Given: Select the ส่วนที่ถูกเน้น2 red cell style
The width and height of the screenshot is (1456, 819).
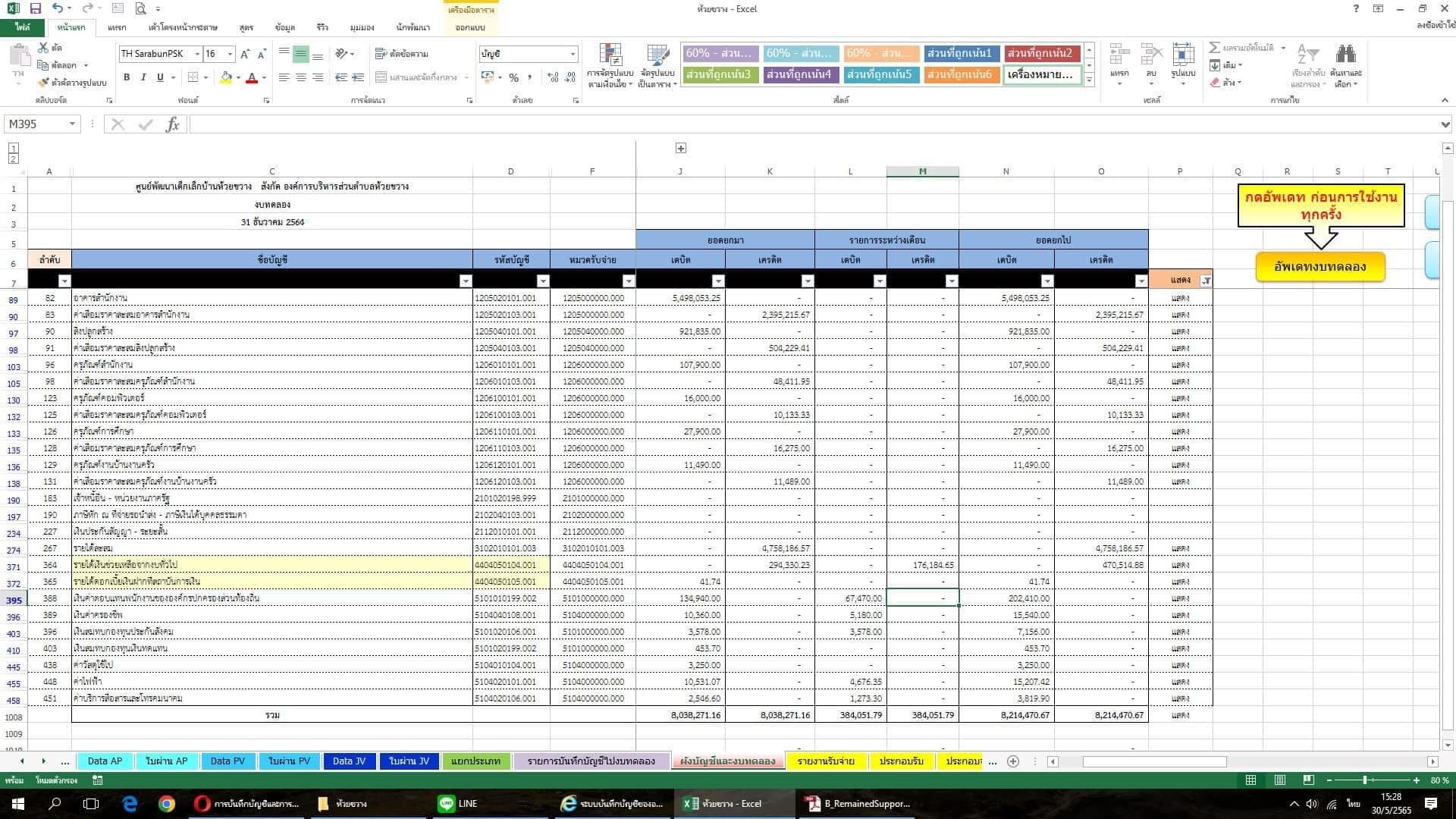Looking at the screenshot, I should (x=1042, y=53).
